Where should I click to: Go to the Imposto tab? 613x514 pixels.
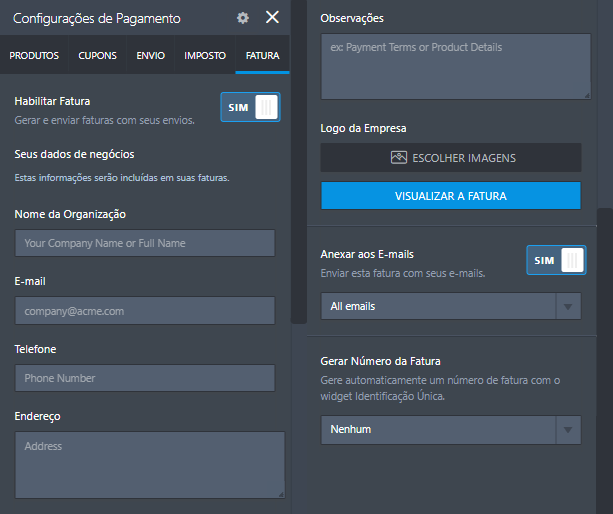coord(205,56)
